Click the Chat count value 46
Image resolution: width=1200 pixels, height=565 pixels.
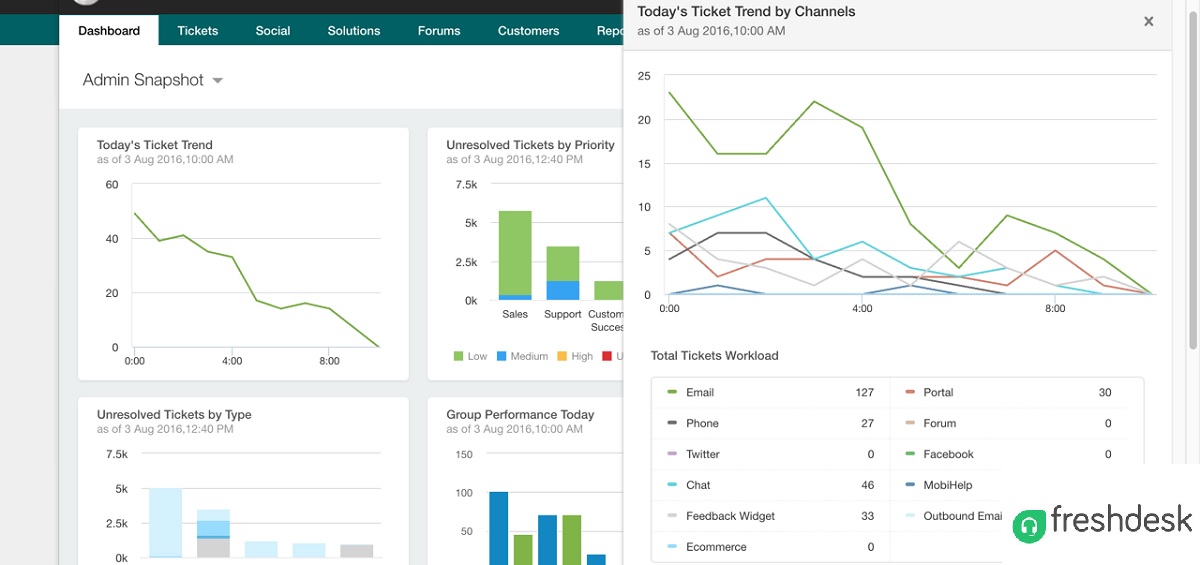pyautogui.click(x=868, y=485)
